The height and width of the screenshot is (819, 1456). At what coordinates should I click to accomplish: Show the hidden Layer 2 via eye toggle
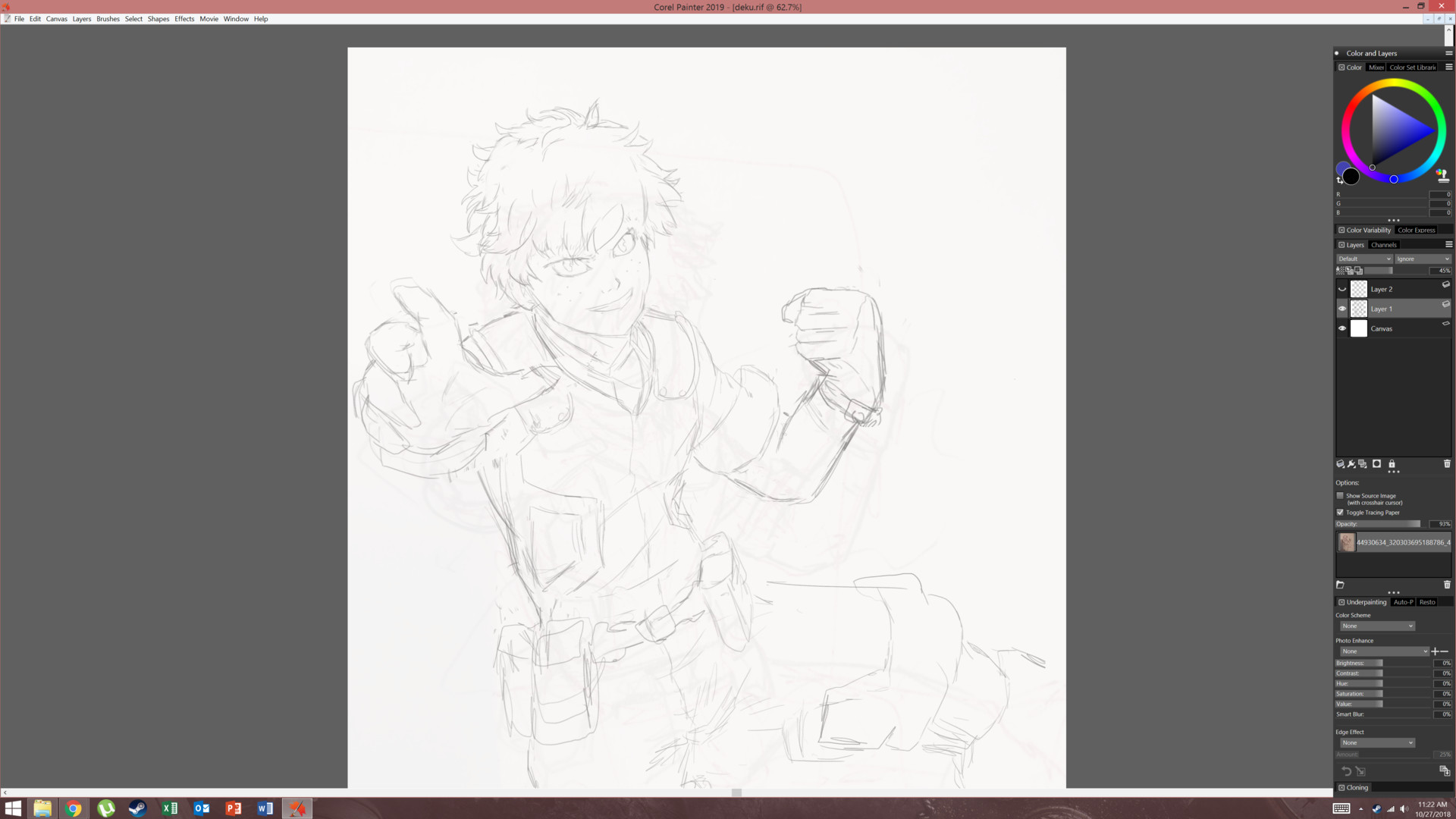1341,289
